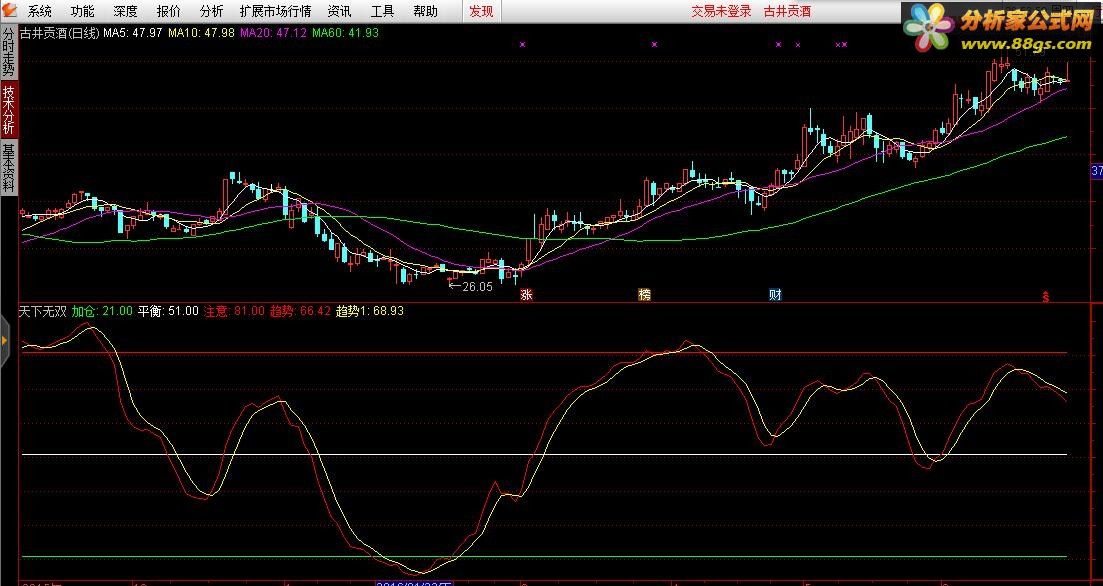Click the 趋势: 66.42 indicator value
This screenshot has width=1103, height=586.
point(300,311)
